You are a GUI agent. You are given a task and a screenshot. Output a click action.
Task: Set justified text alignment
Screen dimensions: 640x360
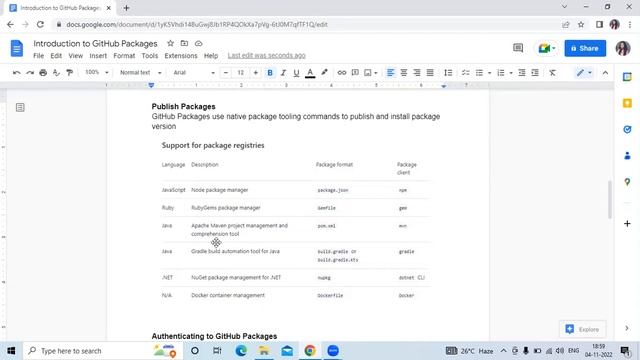(x=430, y=73)
